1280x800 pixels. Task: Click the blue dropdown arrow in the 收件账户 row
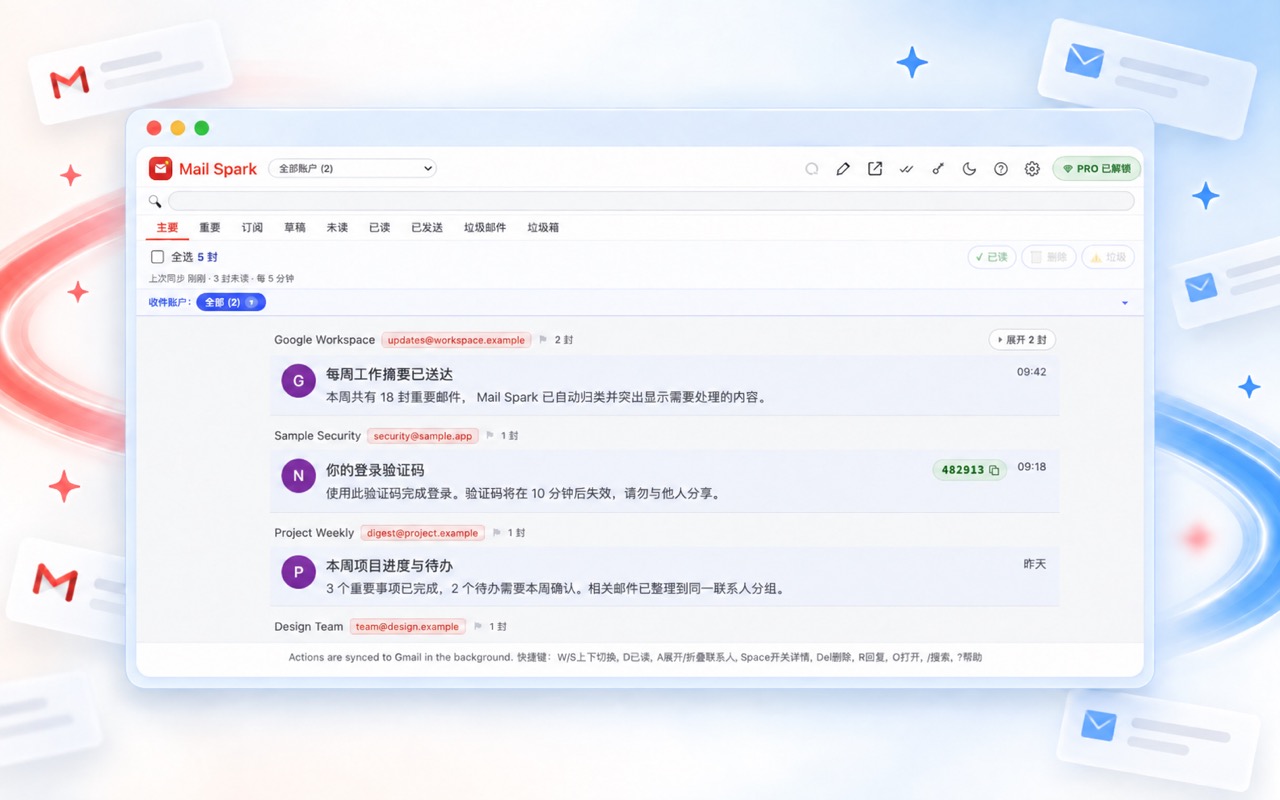(x=1125, y=303)
